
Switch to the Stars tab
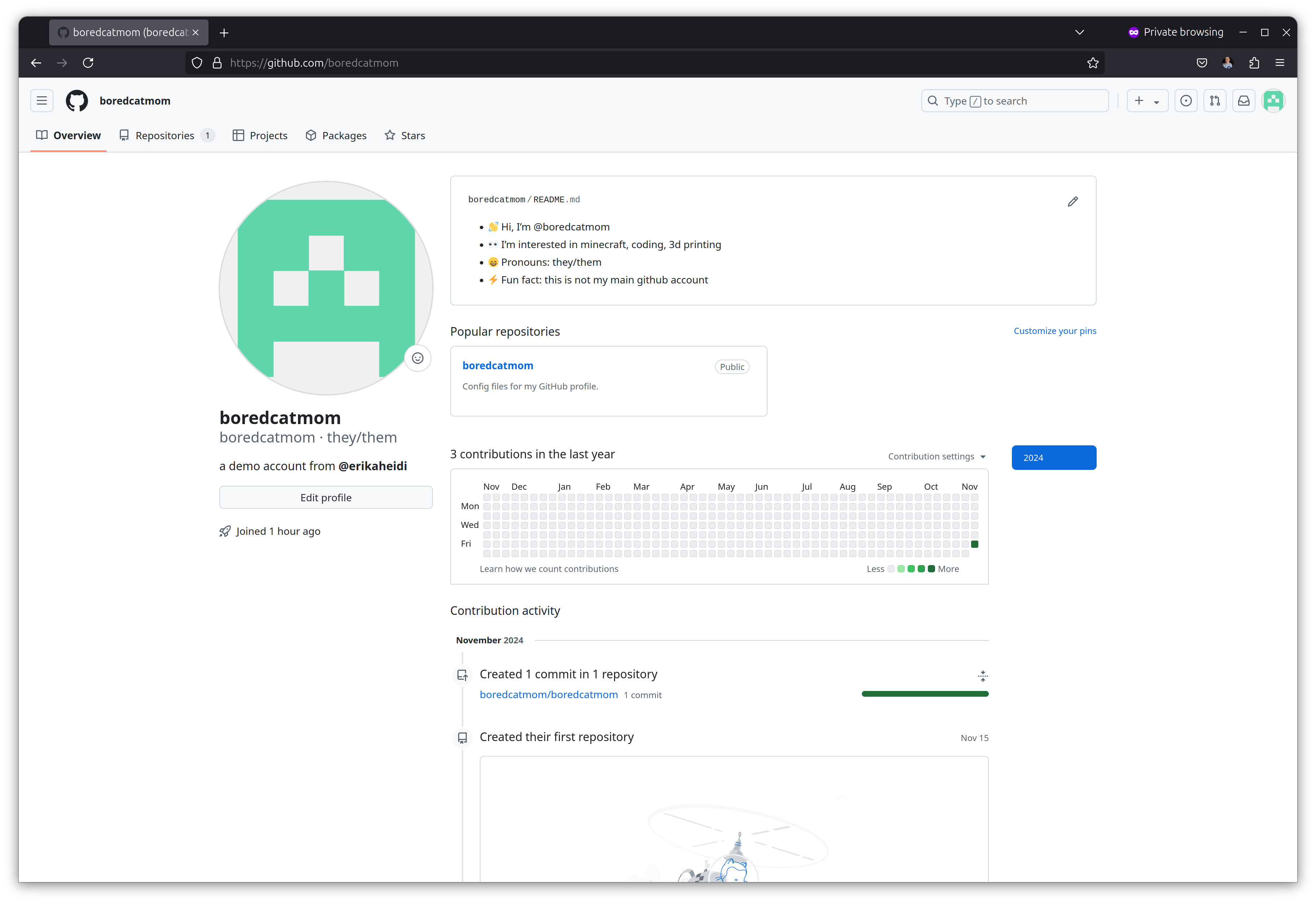[x=404, y=135]
